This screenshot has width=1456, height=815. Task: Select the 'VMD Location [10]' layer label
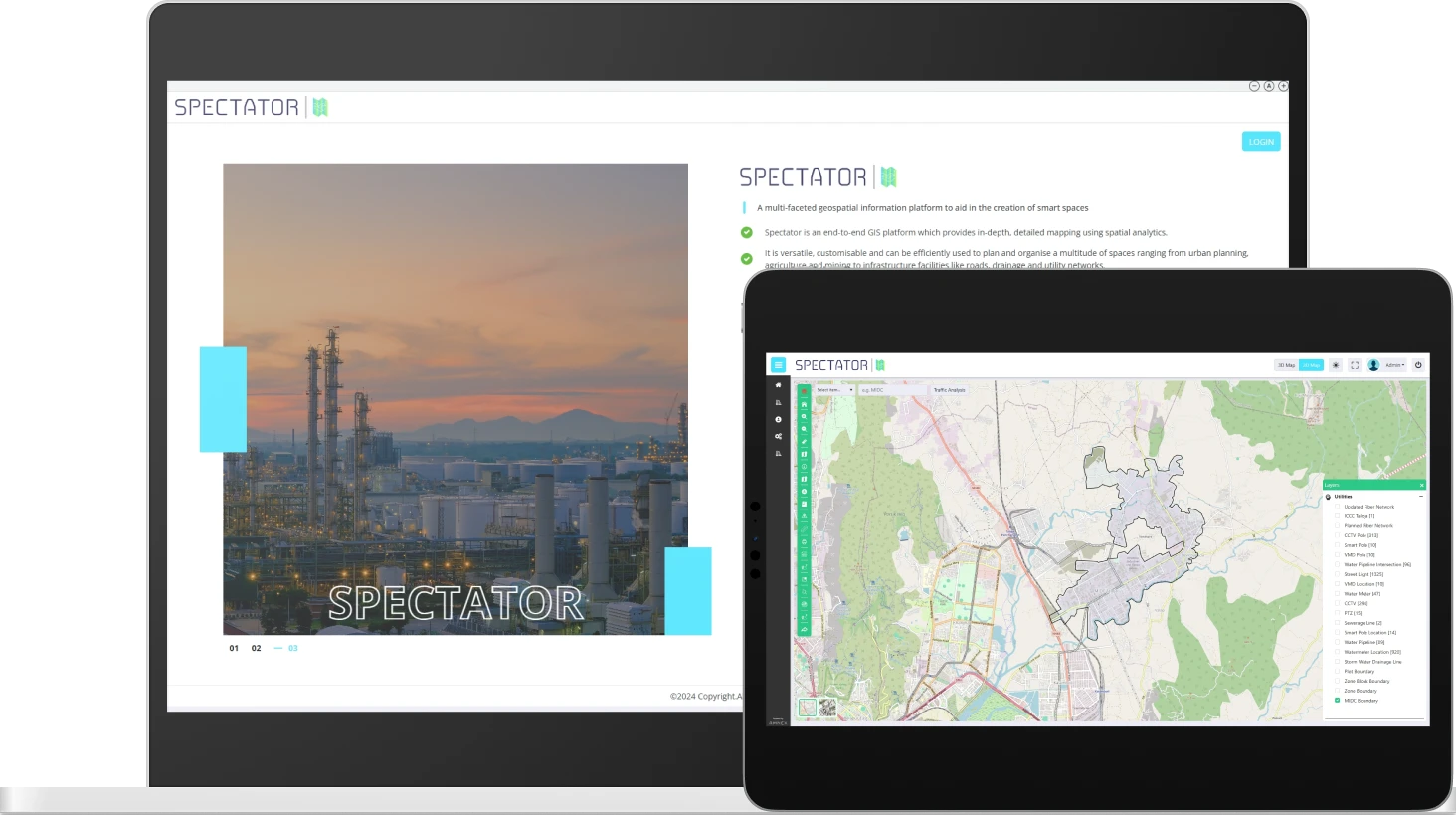point(1364,584)
